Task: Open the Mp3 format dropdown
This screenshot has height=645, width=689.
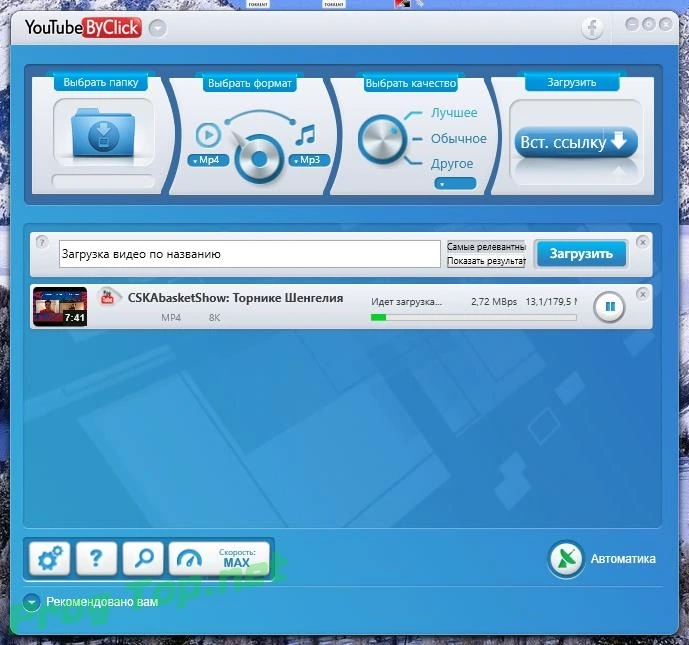Action: [x=309, y=160]
